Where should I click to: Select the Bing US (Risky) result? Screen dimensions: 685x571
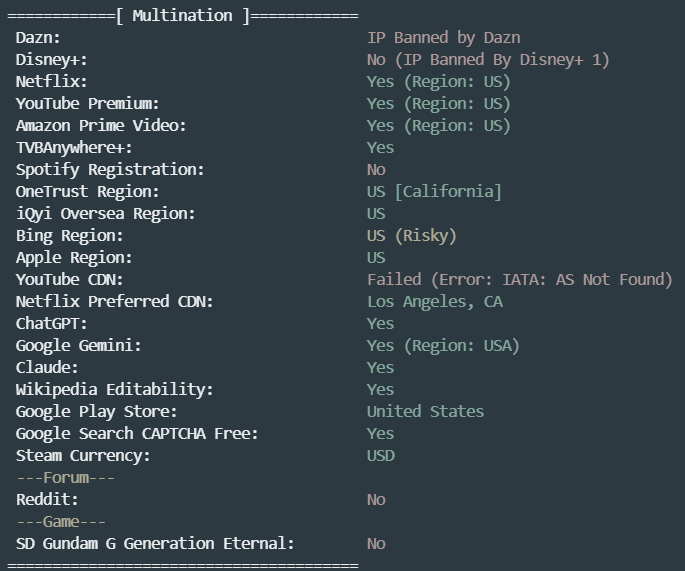tap(412, 236)
